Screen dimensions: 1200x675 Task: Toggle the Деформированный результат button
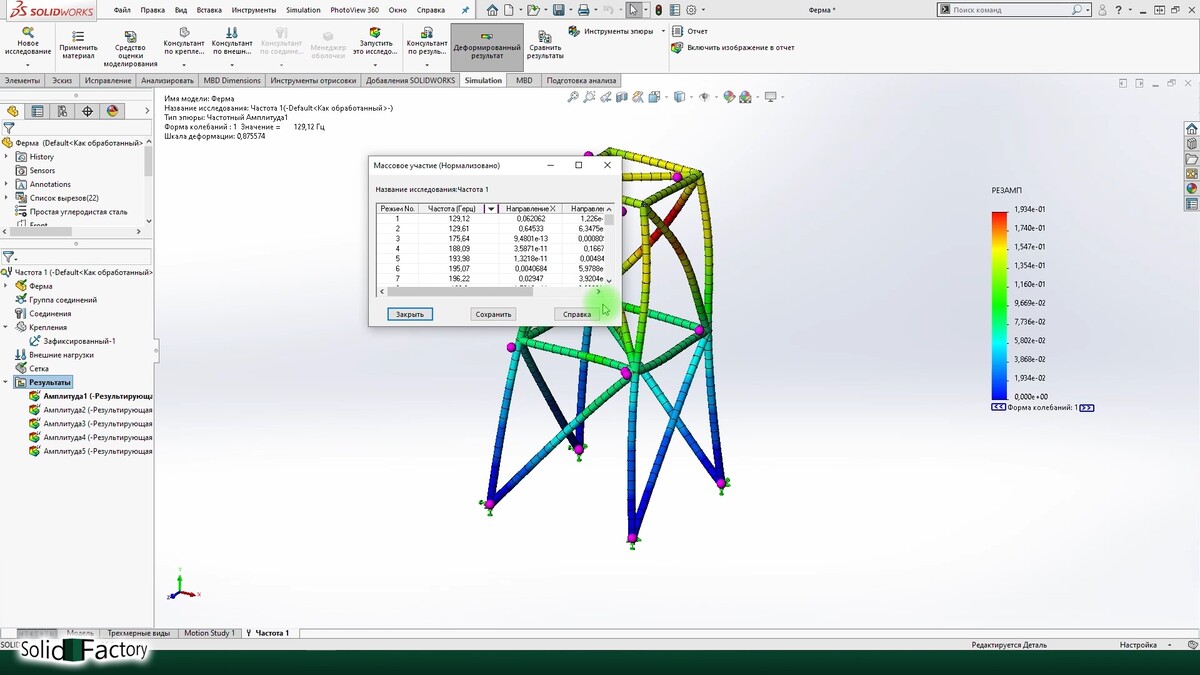[487, 46]
